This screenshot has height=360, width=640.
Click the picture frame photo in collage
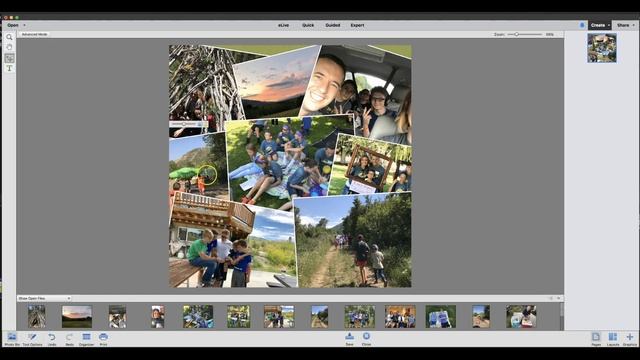(371, 165)
